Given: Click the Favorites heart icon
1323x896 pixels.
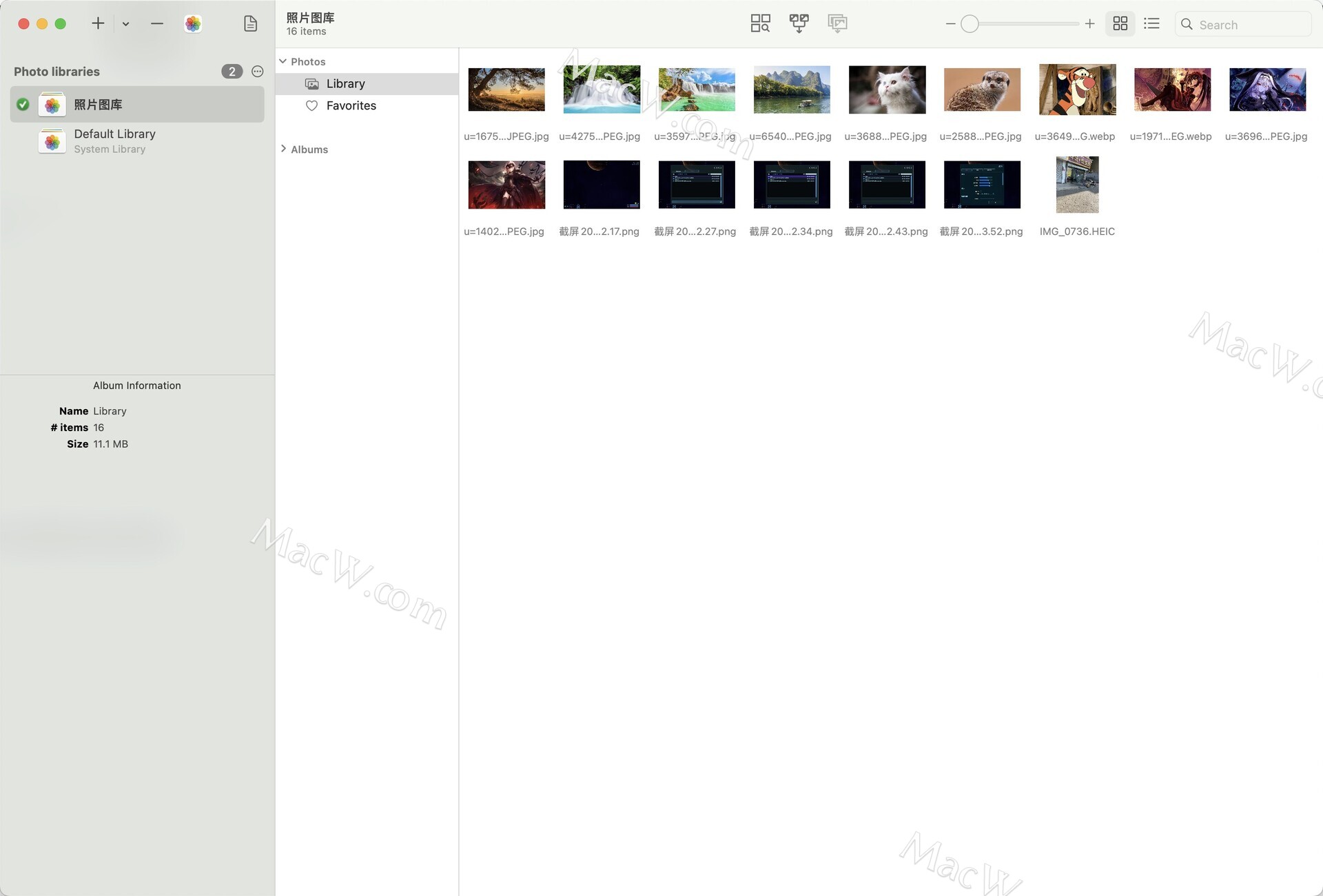Looking at the screenshot, I should (311, 106).
